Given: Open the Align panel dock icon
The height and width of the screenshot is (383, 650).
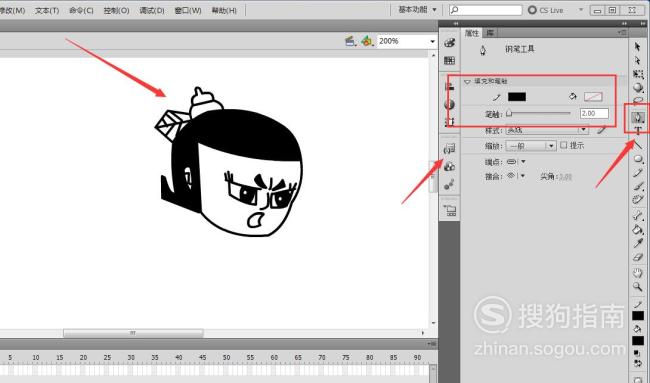Looking at the screenshot, I should click(x=449, y=86).
